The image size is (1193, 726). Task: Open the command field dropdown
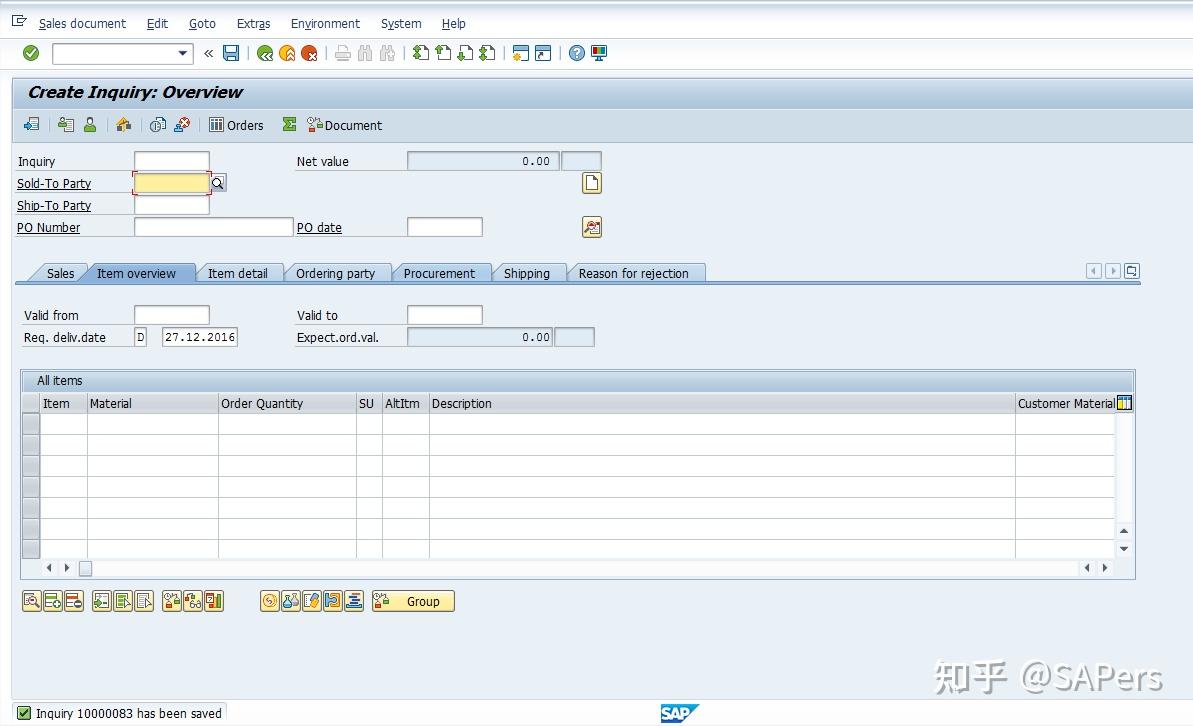[182, 53]
